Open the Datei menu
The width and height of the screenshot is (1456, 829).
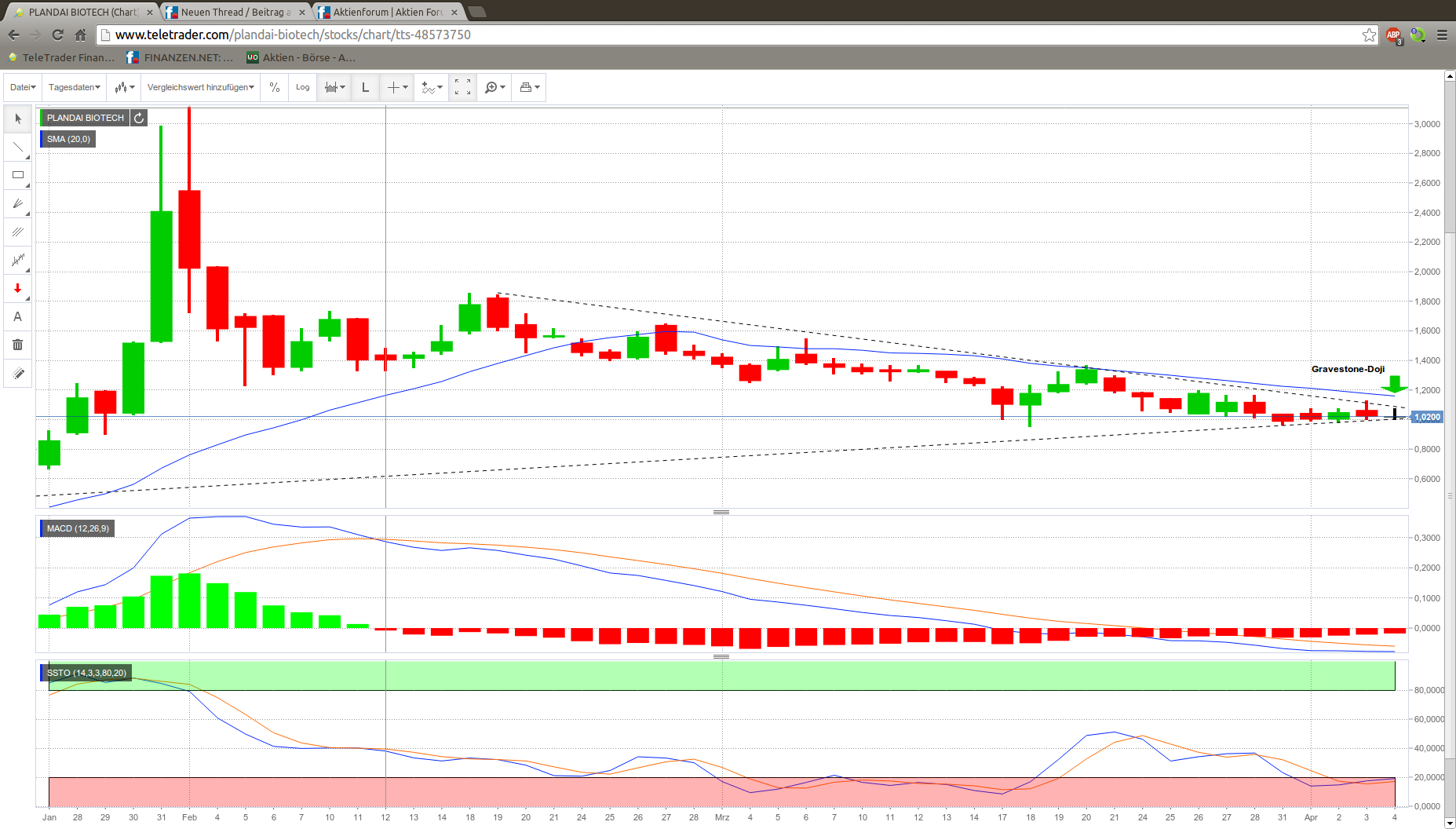coord(23,87)
